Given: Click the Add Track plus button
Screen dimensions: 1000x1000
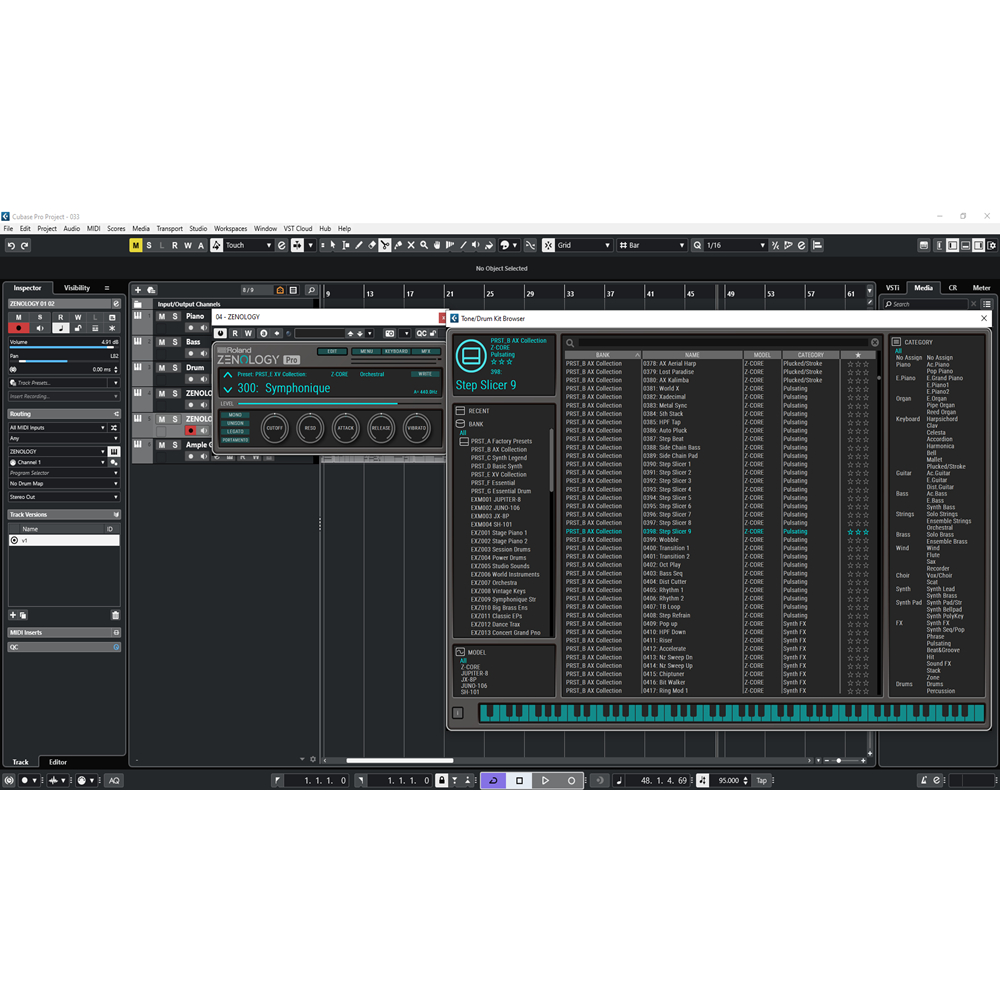Looking at the screenshot, I should tap(138, 290).
